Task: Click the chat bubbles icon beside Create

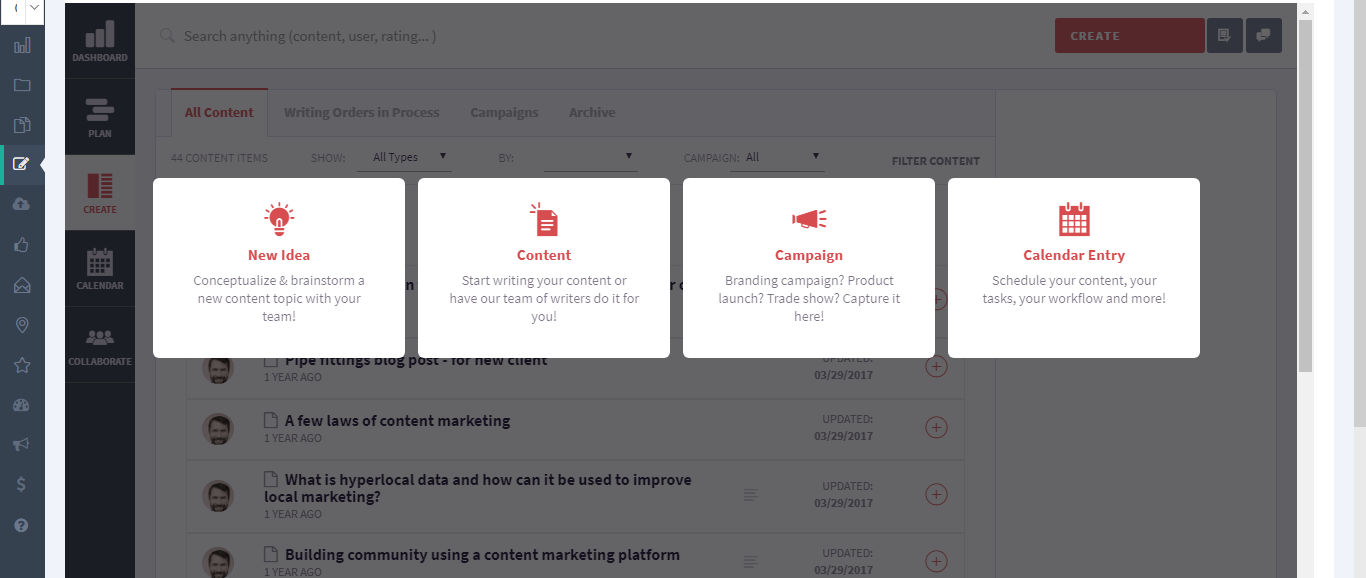Action: [1264, 36]
